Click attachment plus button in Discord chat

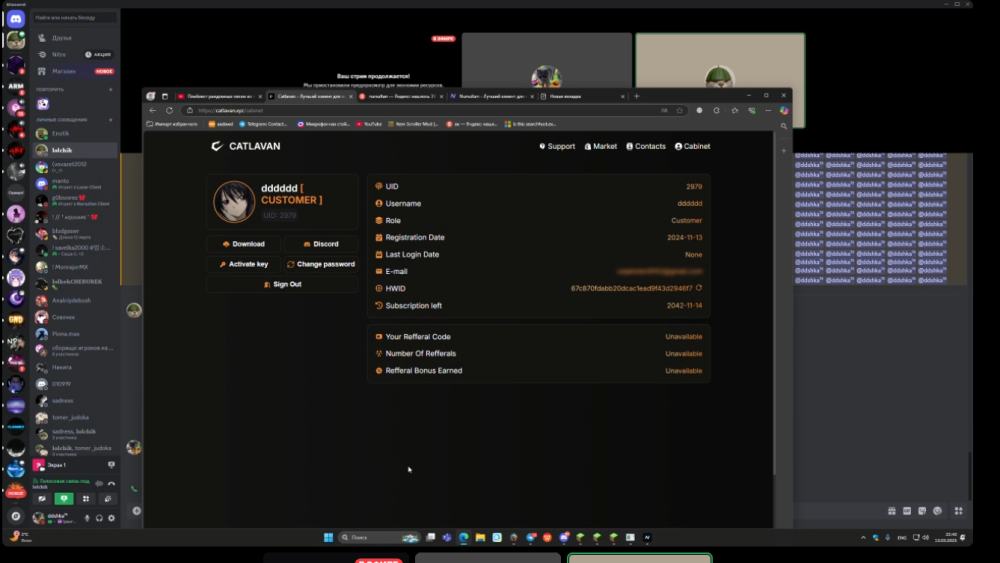(136, 511)
